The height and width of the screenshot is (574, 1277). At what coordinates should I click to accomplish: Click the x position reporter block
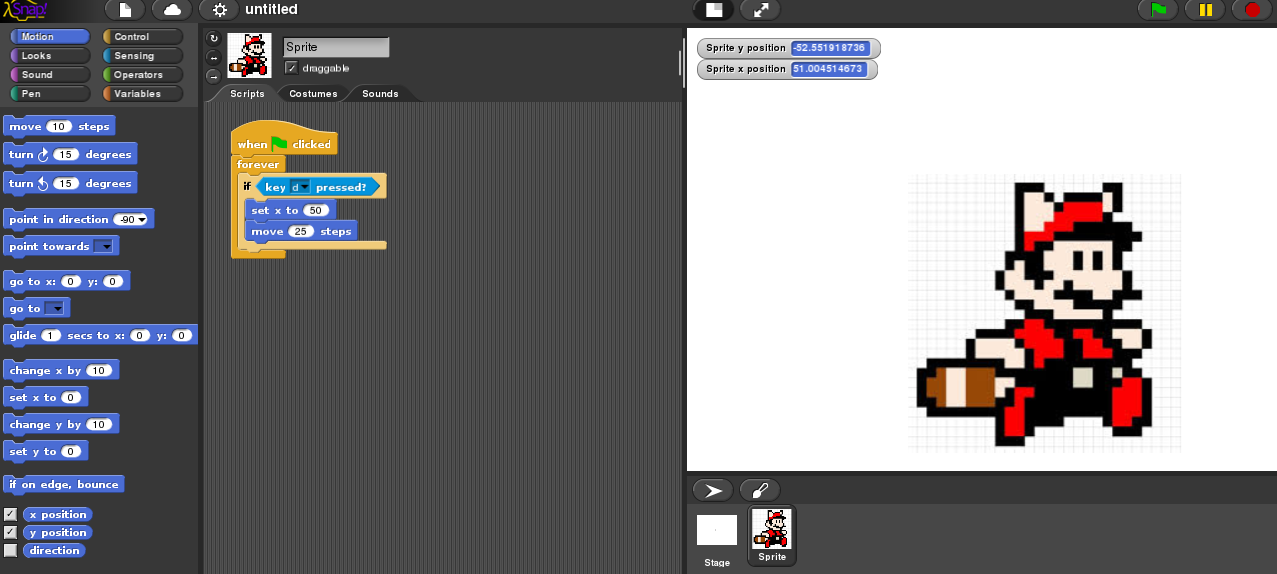58,514
